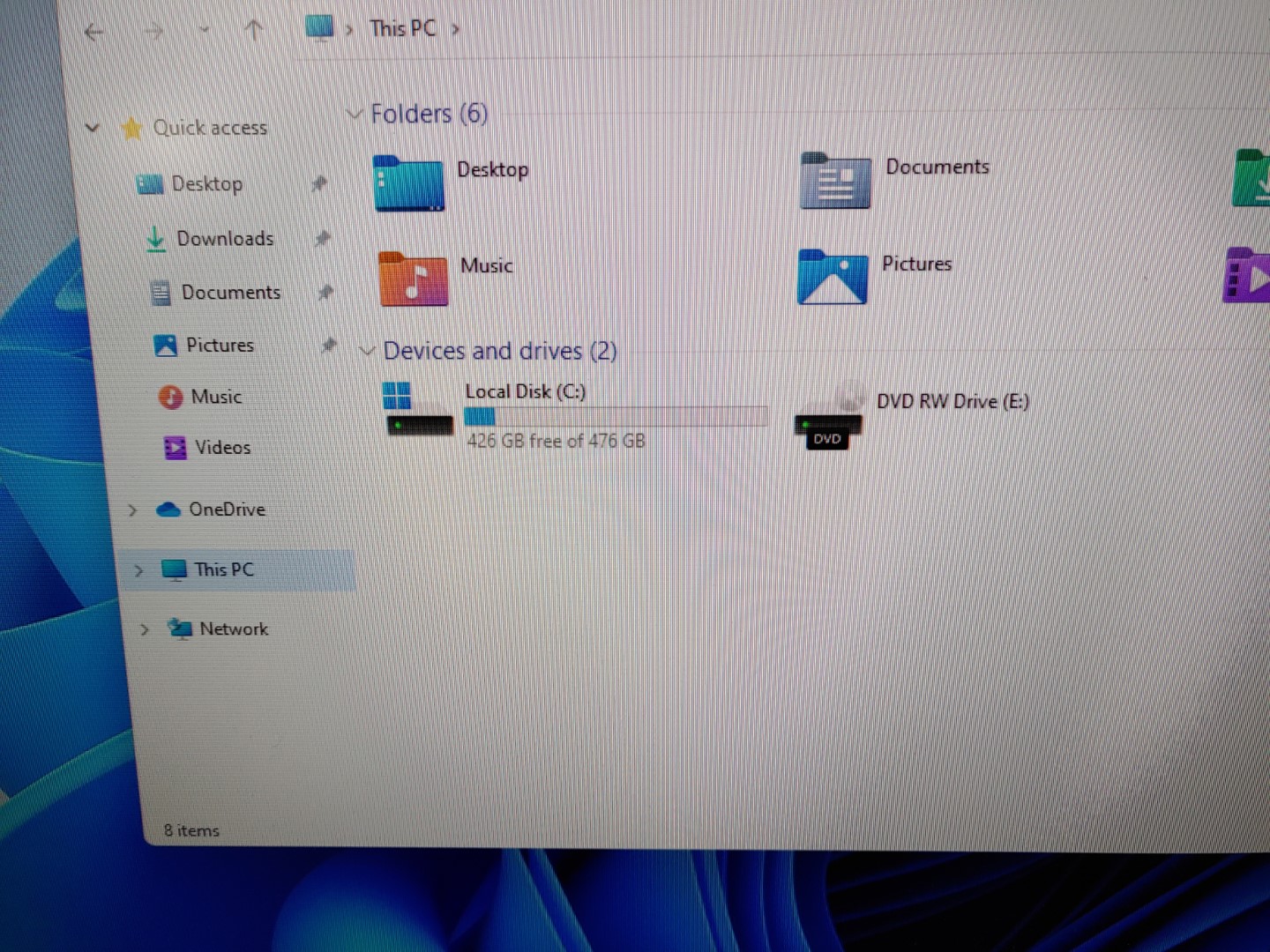Open Documents in Quick access sidebar
Viewport: 1270px width, 952px height.
pyautogui.click(x=231, y=292)
